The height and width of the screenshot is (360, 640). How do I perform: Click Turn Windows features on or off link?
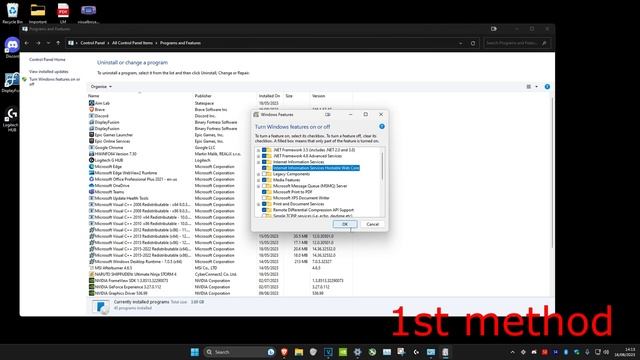(54, 81)
